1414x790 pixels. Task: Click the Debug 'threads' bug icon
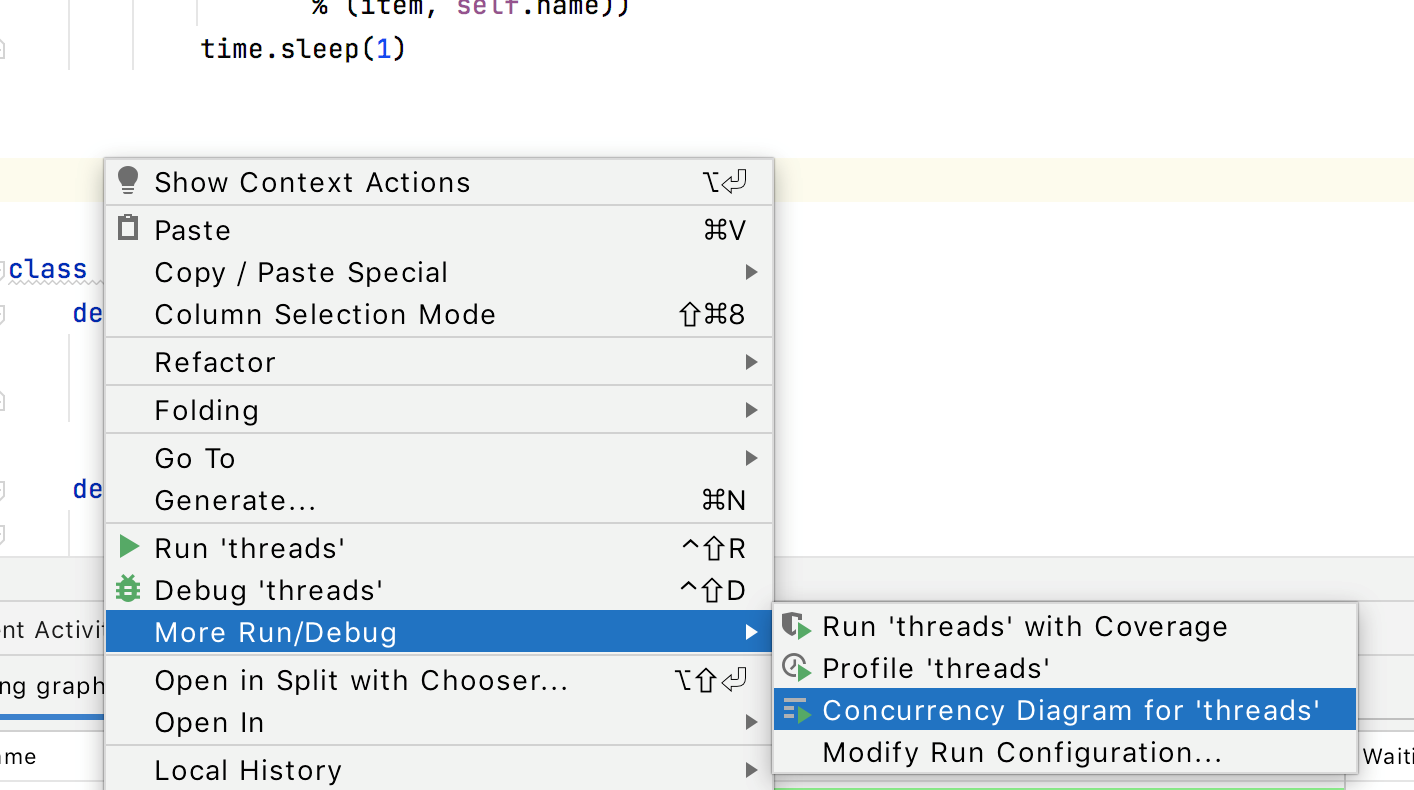(x=127, y=588)
